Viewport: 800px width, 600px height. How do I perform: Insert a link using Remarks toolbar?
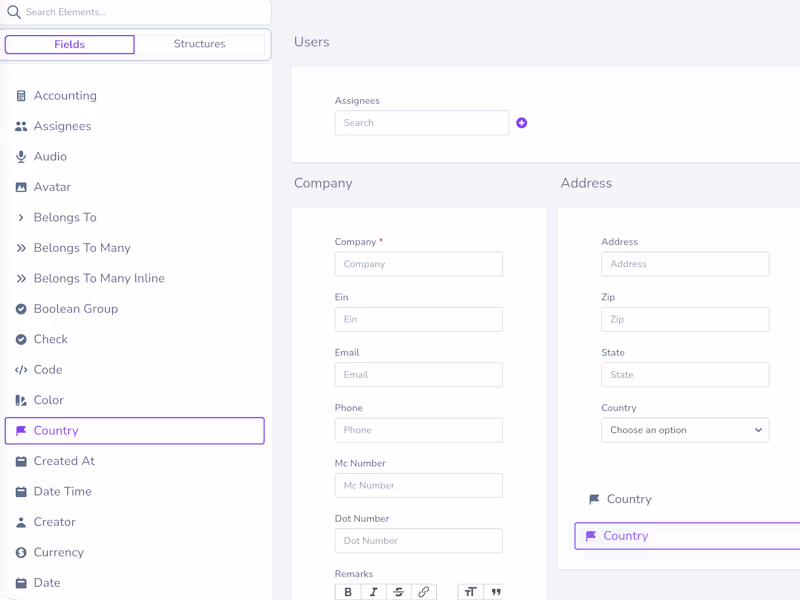click(x=423, y=592)
